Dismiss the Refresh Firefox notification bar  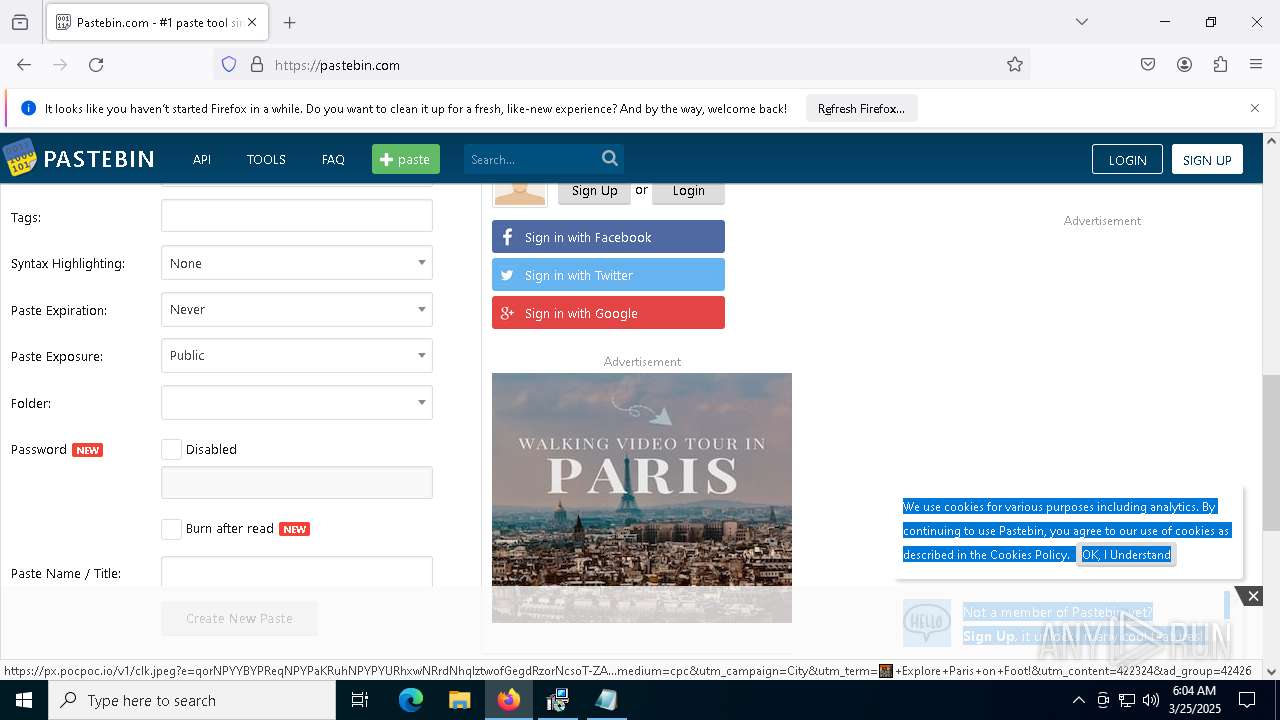(x=1255, y=108)
